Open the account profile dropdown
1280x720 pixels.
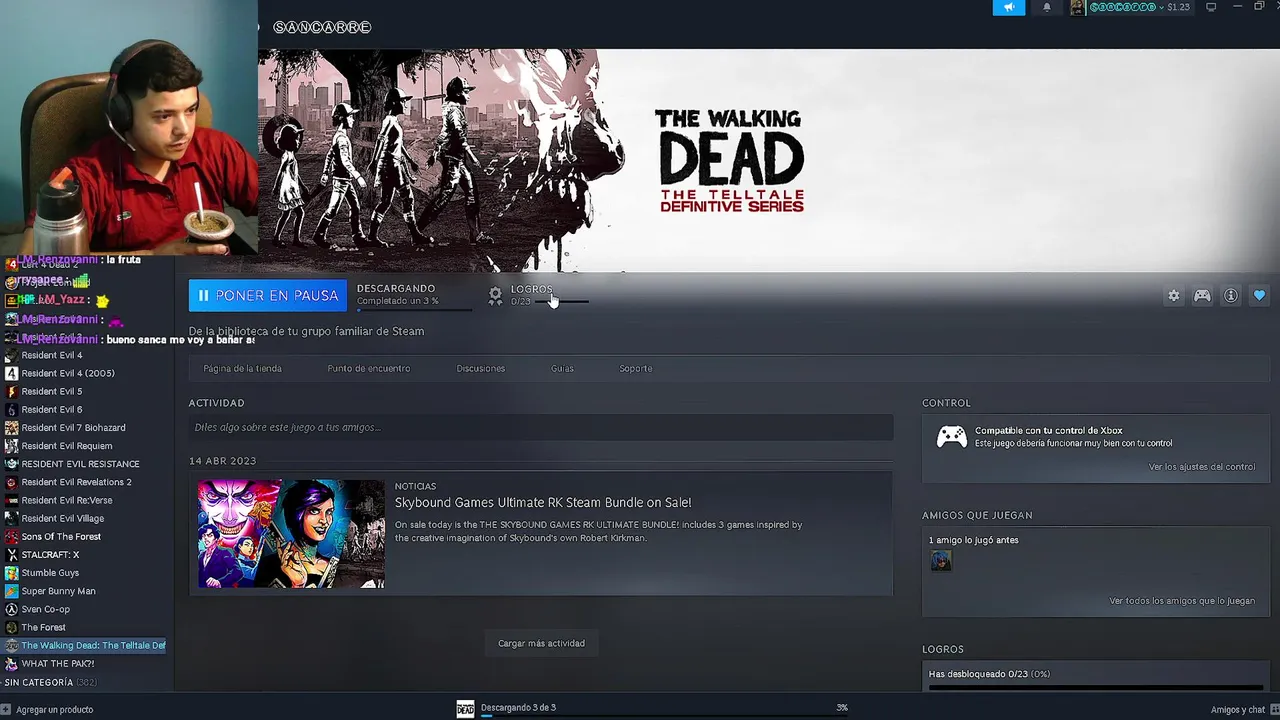point(1131,7)
